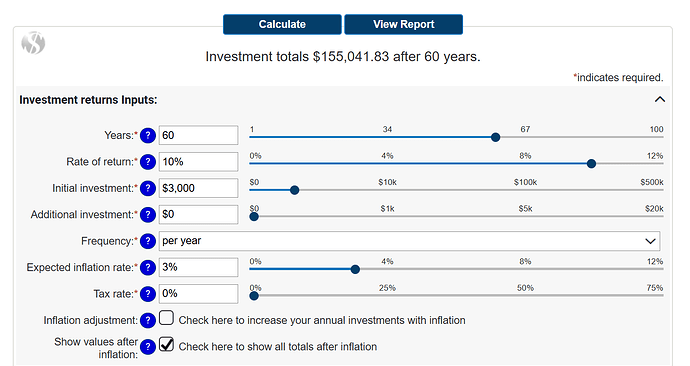Click the '25%' mark on Tax rate slider

[x=387, y=288]
